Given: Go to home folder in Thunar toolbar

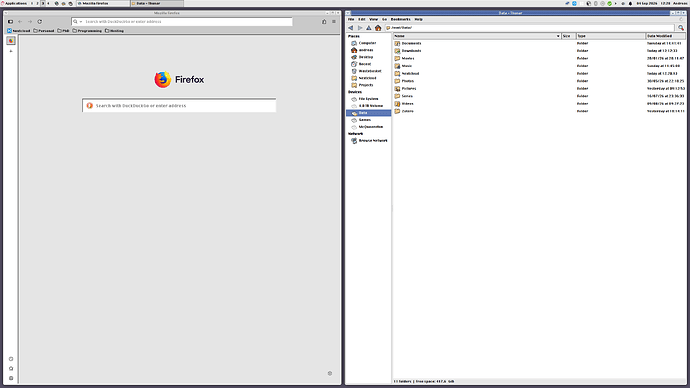Looking at the screenshot, I should 378,28.
